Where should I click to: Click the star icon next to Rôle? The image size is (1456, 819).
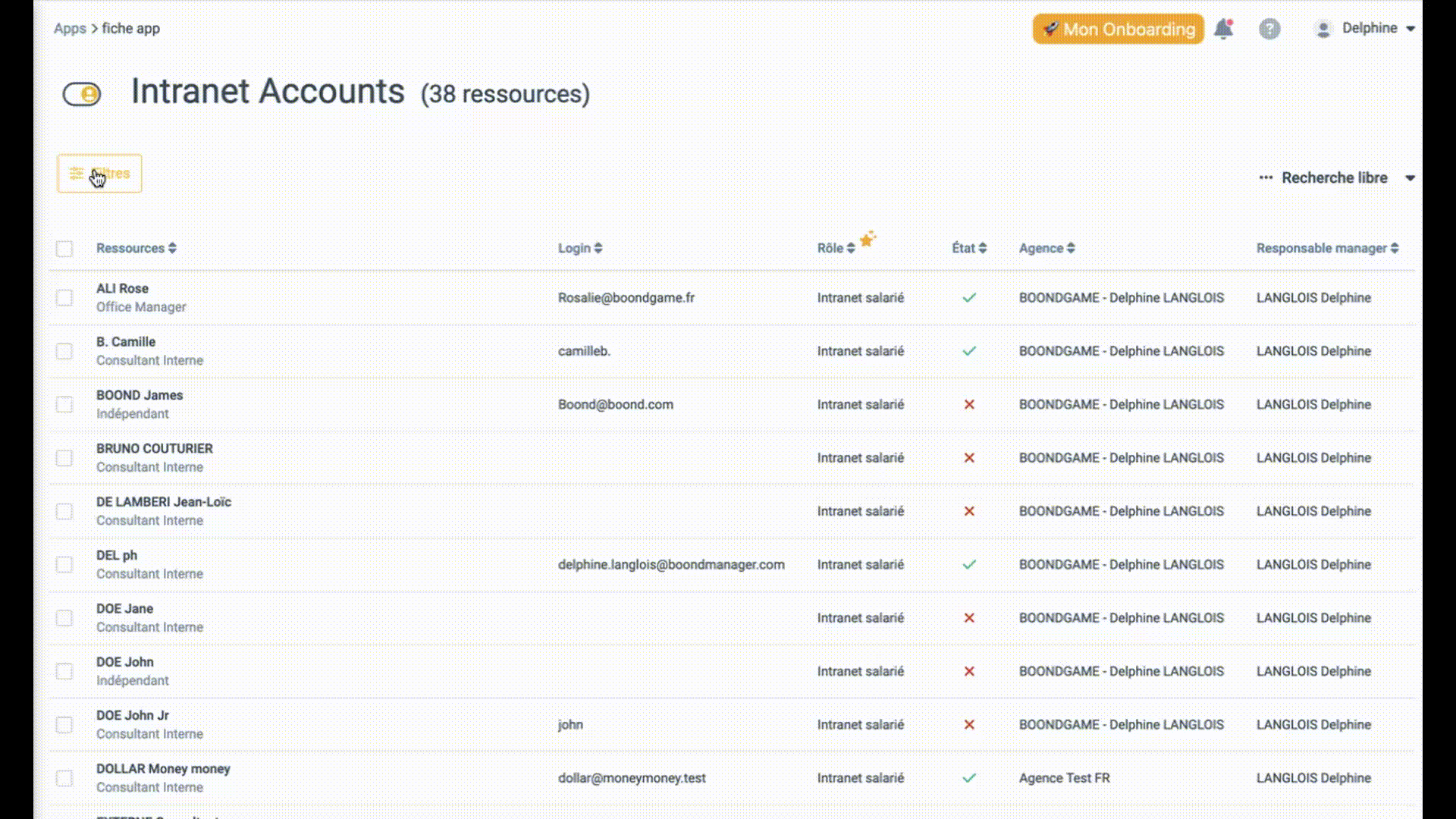click(868, 239)
